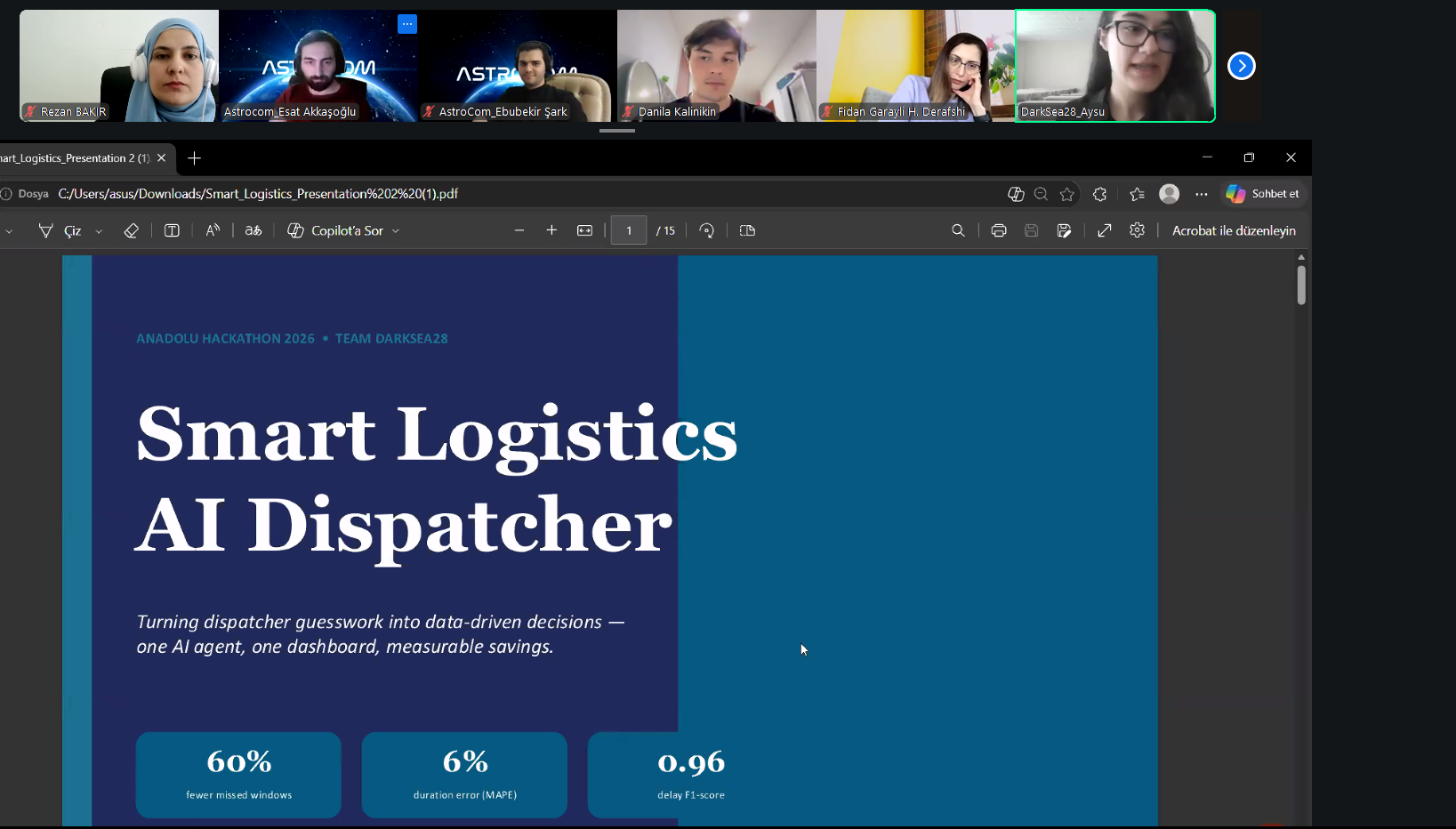Click the Read aloud icon
This screenshot has width=1456, height=829.
tap(213, 230)
